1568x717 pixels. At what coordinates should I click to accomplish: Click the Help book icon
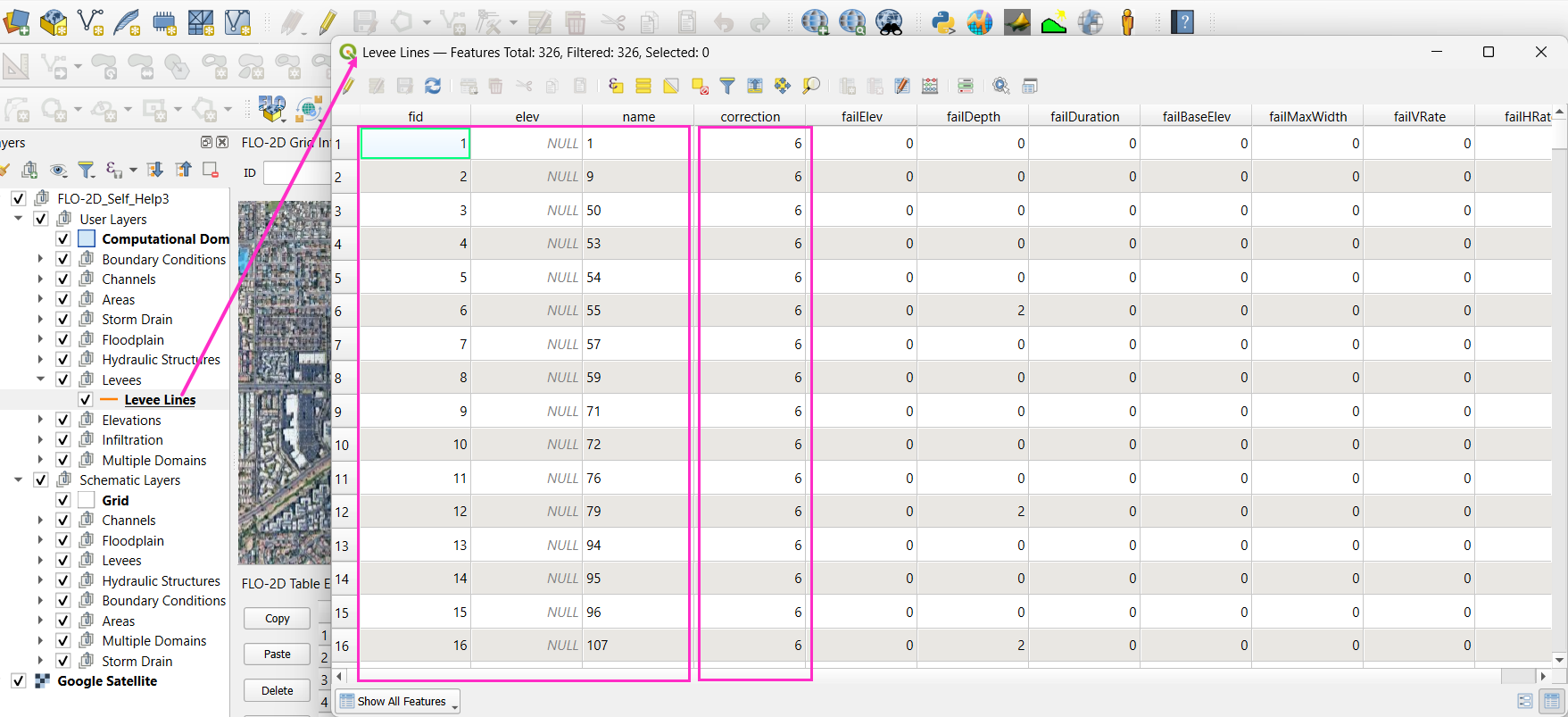tap(1182, 21)
